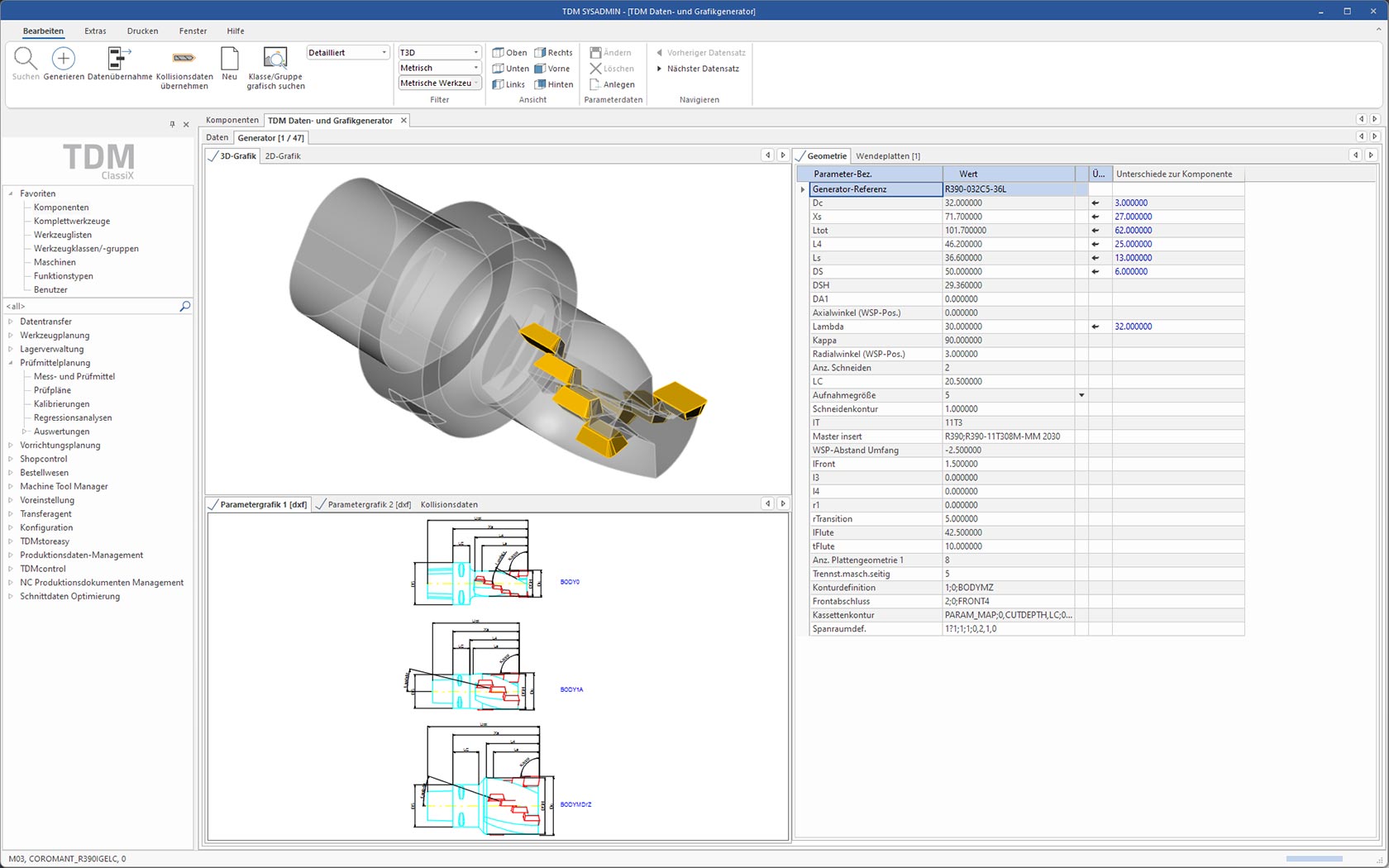
Task: Open the Bearbeiten ribbon tab
Action: 43,31
